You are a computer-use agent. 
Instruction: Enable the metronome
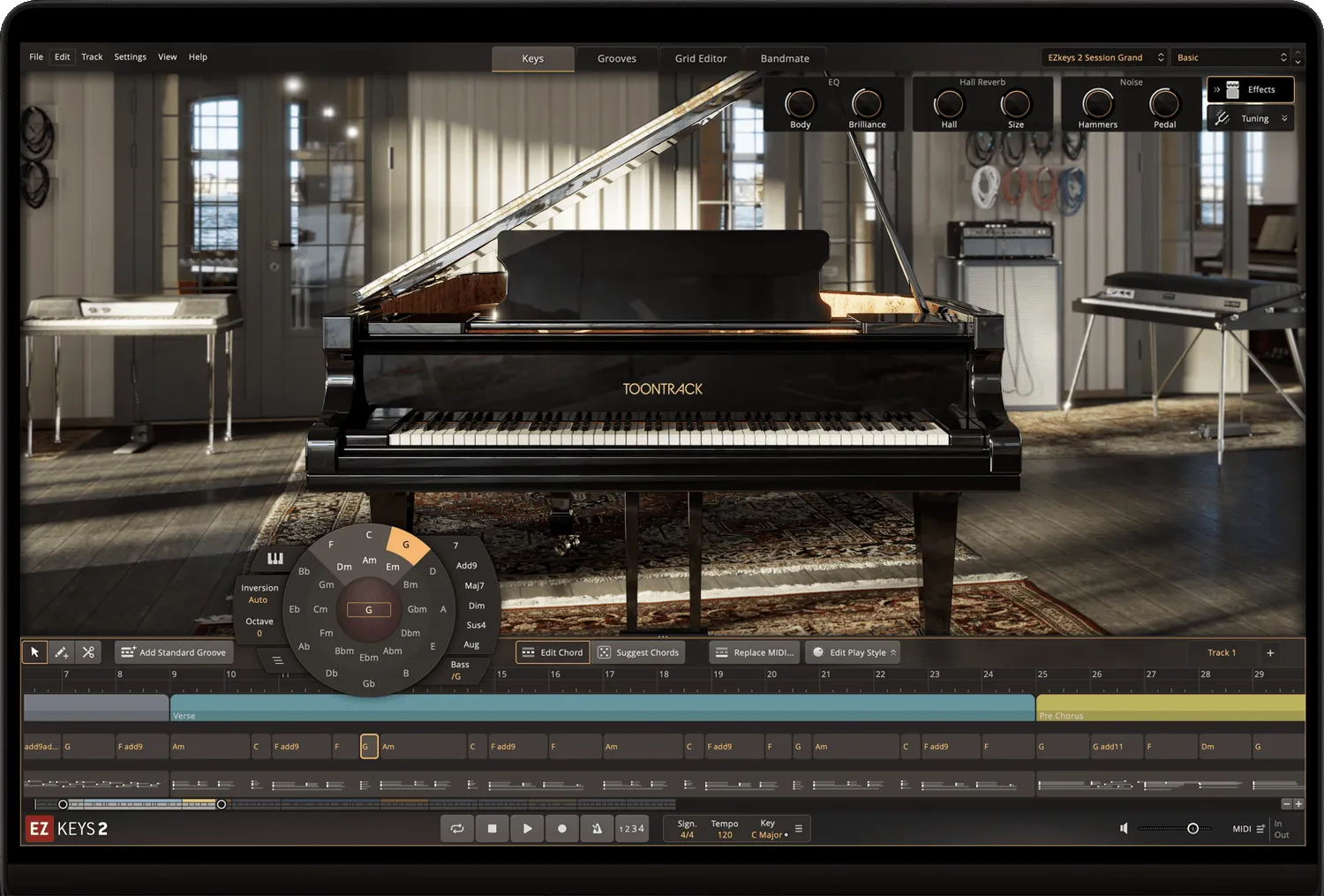(x=597, y=828)
